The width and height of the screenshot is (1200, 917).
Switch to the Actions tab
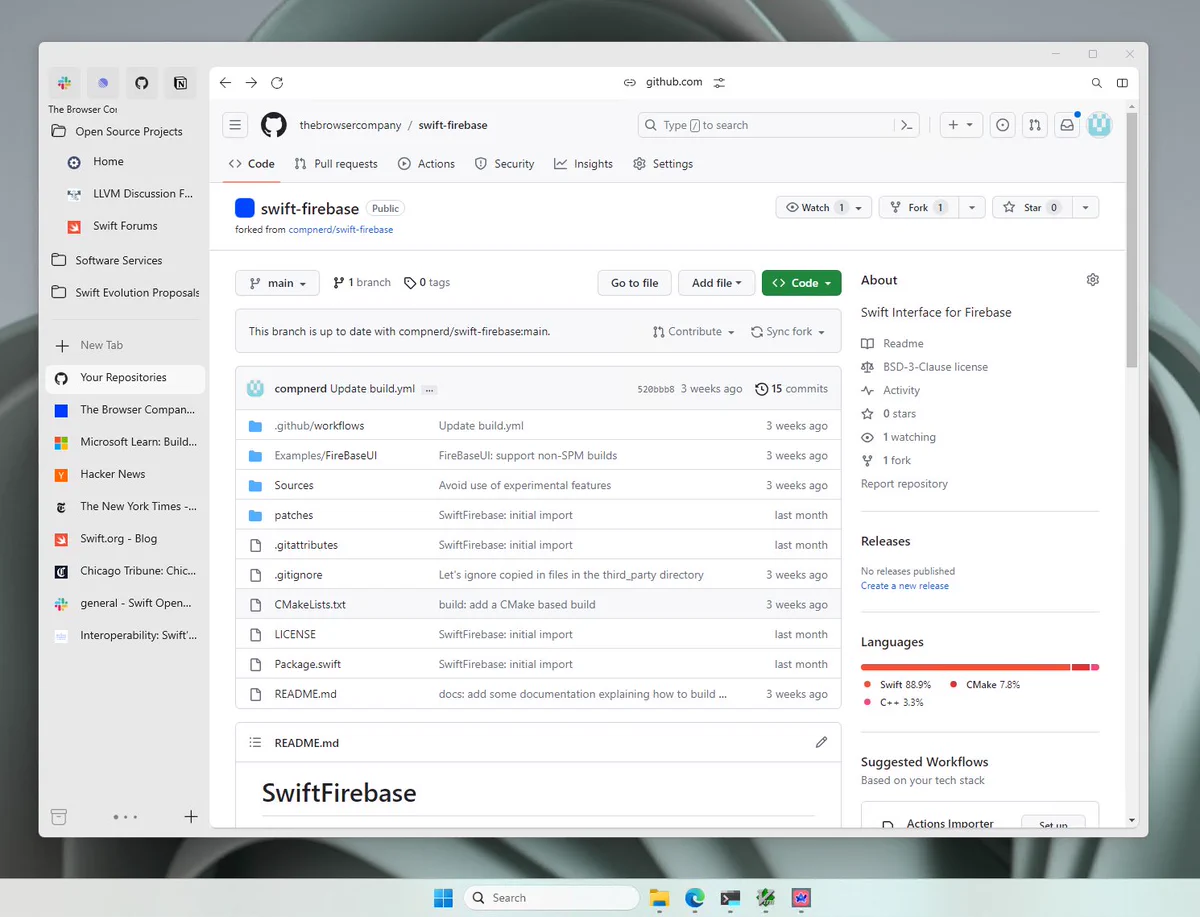[426, 164]
